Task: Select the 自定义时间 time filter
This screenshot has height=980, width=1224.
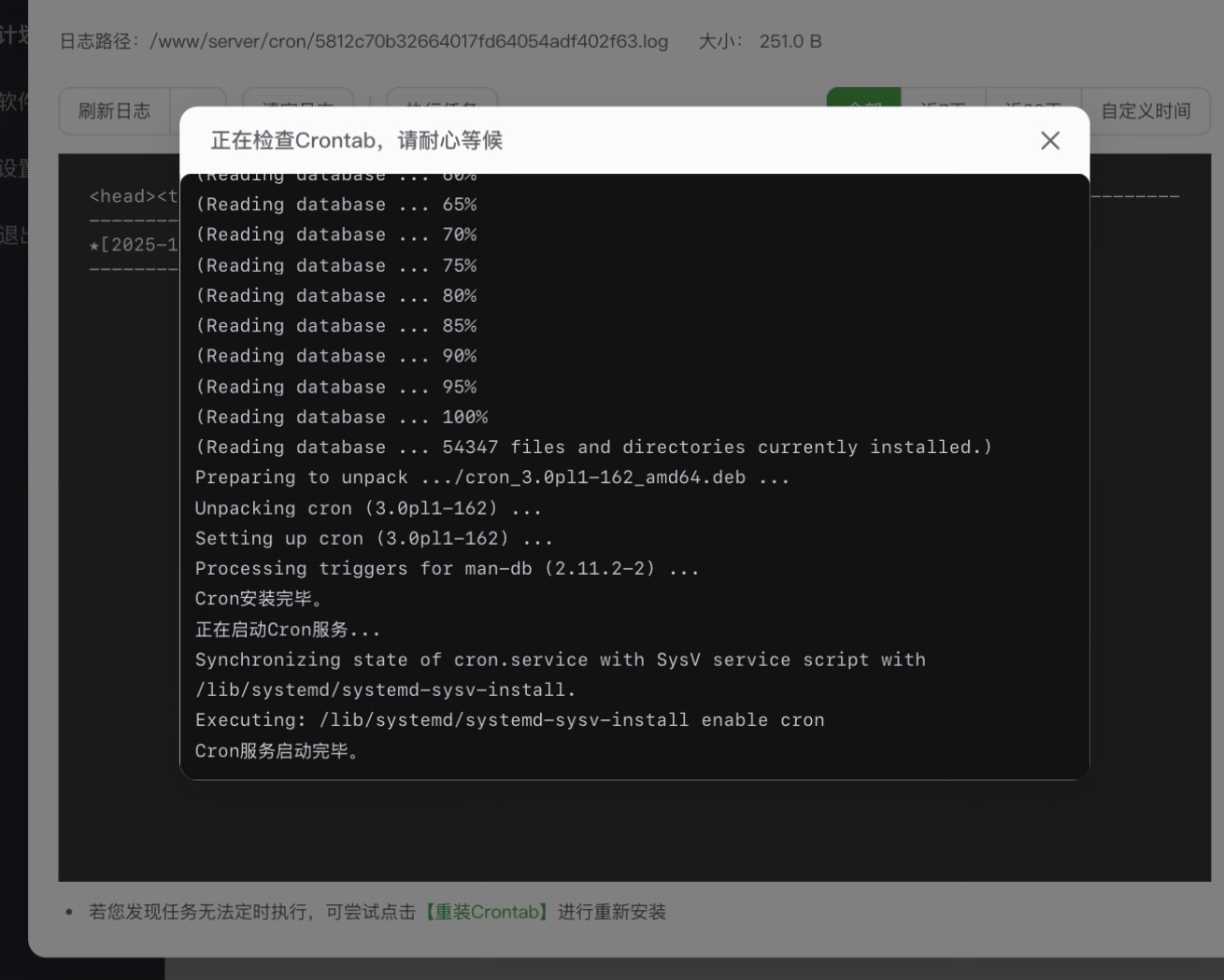Action: pos(1146,111)
